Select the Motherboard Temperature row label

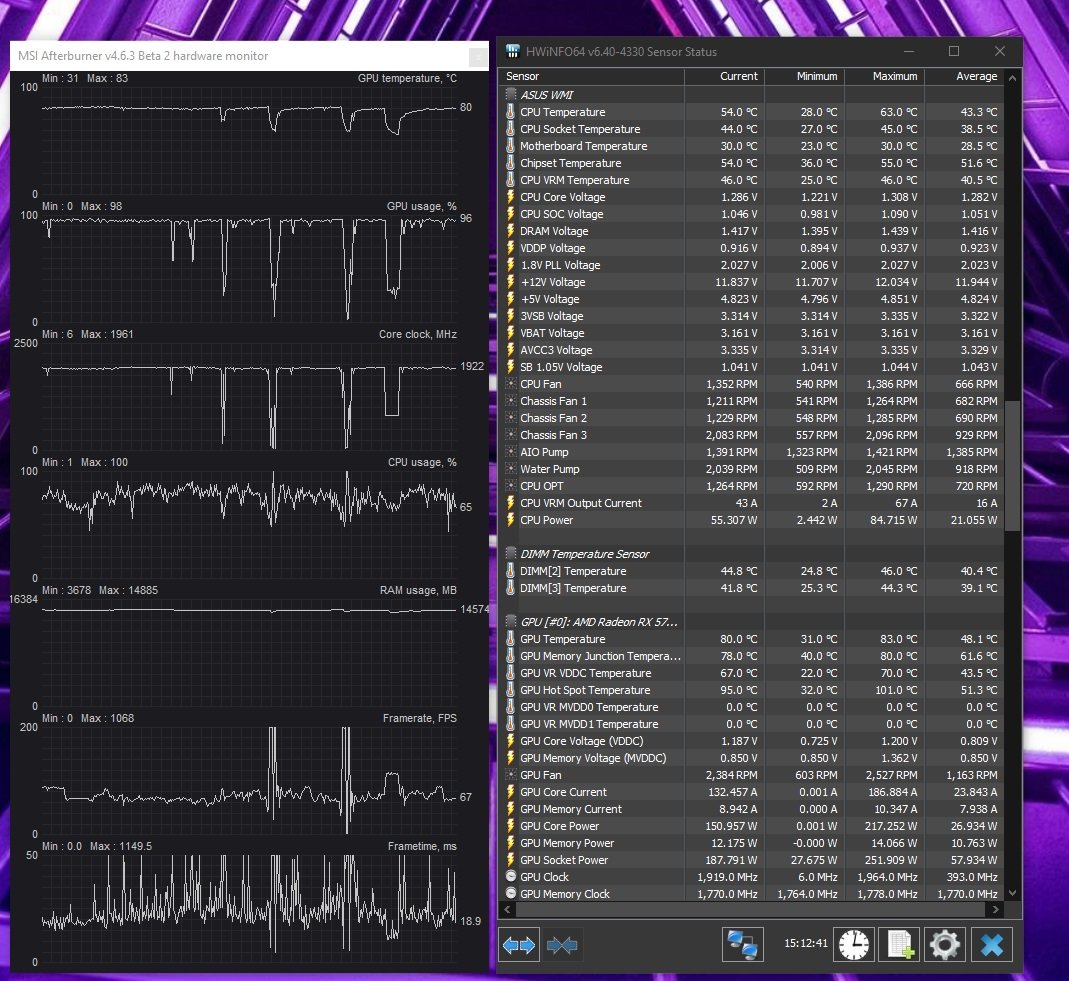point(584,146)
